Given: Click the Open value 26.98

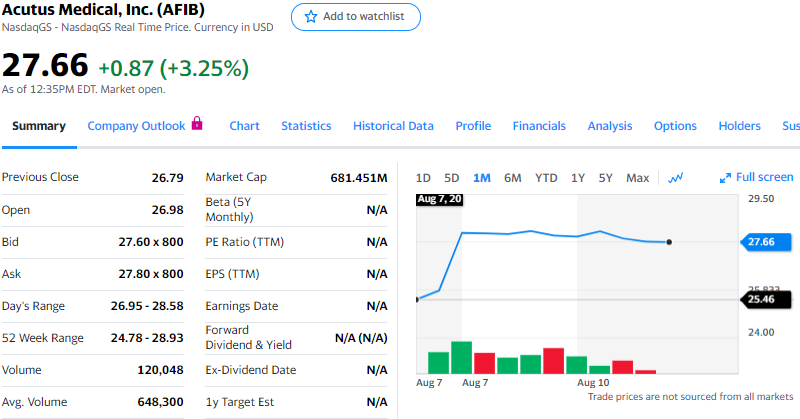Looking at the screenshot, I should click(167, 210).
